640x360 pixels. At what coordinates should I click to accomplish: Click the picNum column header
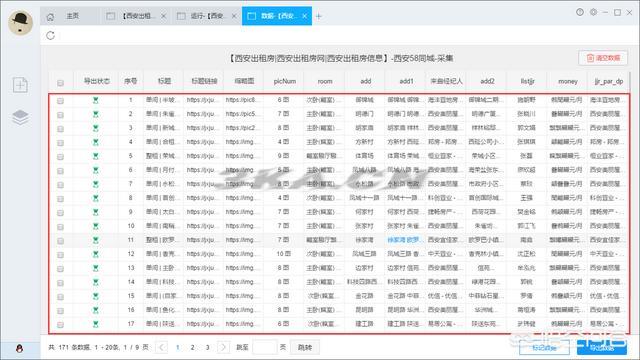coord(284,81)
